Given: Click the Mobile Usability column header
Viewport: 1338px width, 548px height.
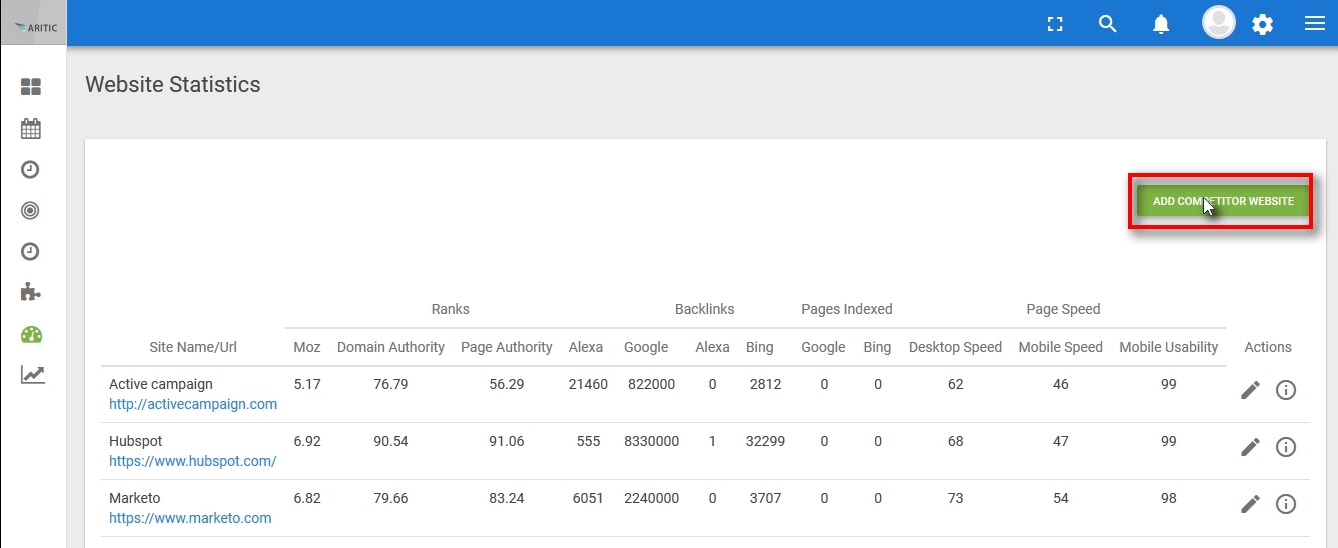Looking at the screenshot, I should 1169,347.
